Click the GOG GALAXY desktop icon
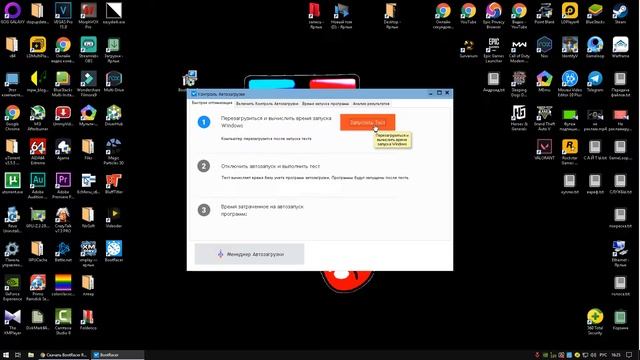640x360 pixels. [x=12, y=13]
